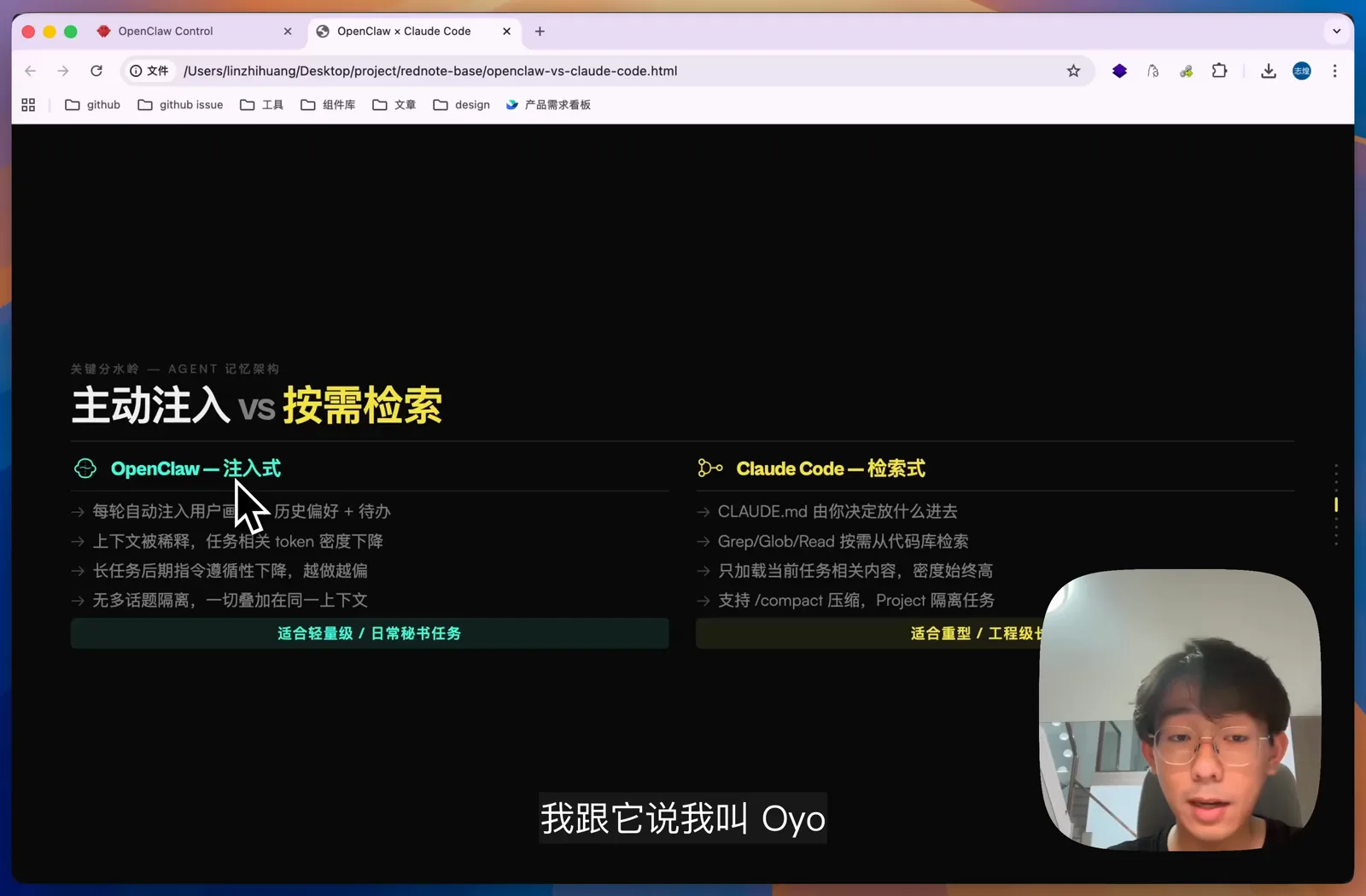The width and height of the screenshot is (1366, 896).
Task: Click the line 支持 /compact 压缩，Project 隔离任务
Action: (x=855, y=600)
